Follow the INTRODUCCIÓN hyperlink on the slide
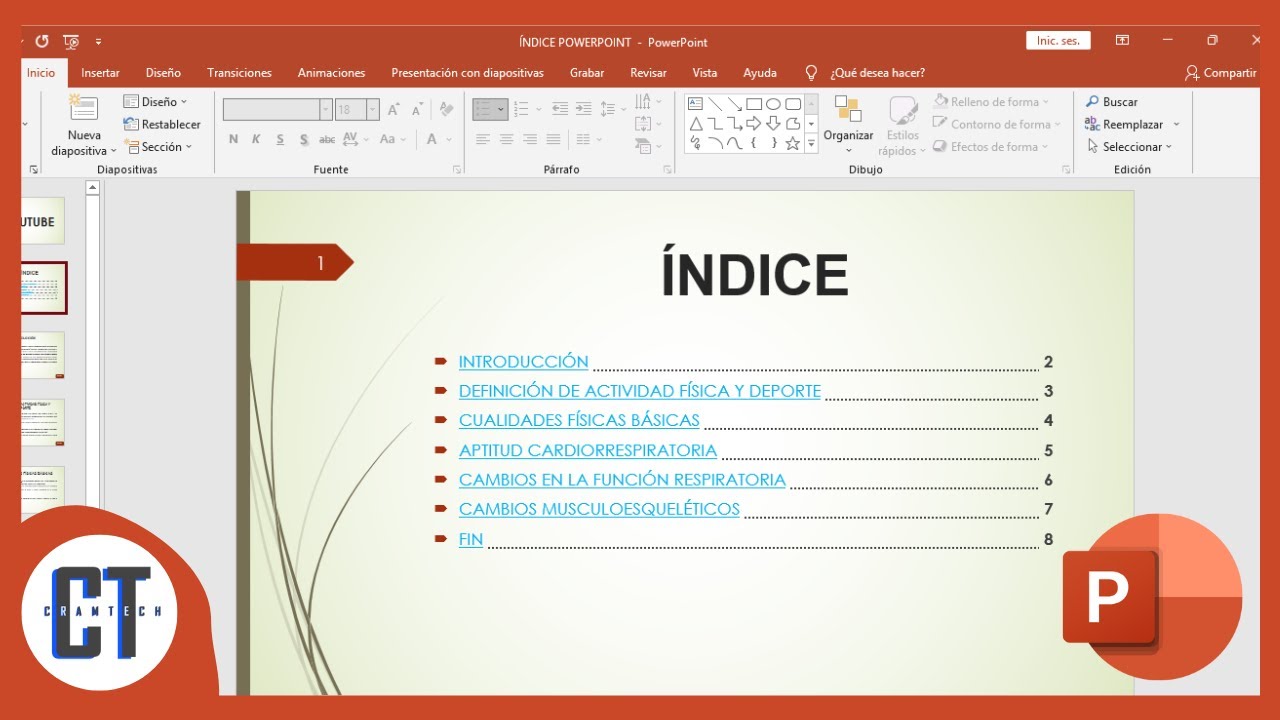1280x720 pixels. click(x=523, y=361)
